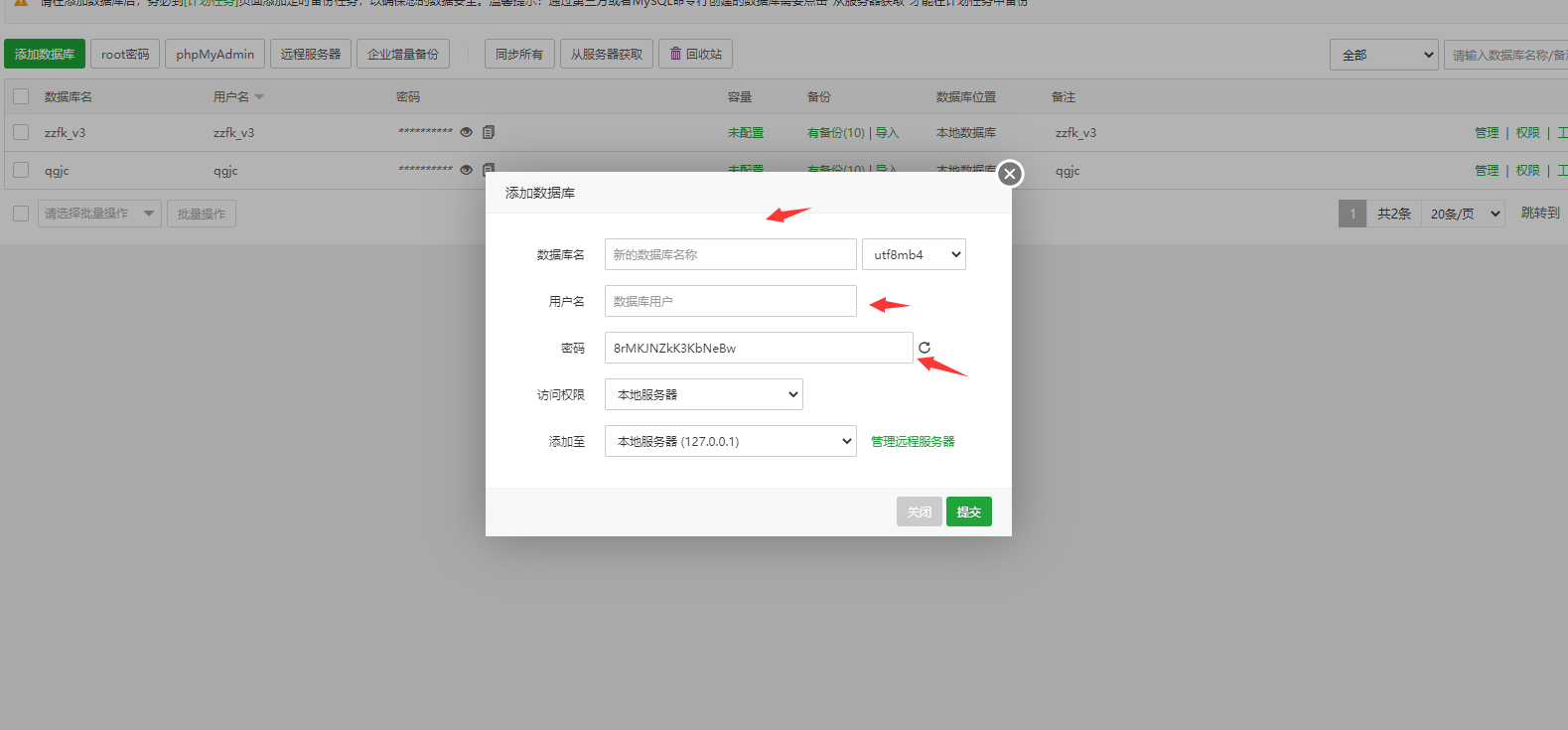Tick the checkbox beside batch operations
This screenshot has width=1568, height=730.
tap(21, 214)
